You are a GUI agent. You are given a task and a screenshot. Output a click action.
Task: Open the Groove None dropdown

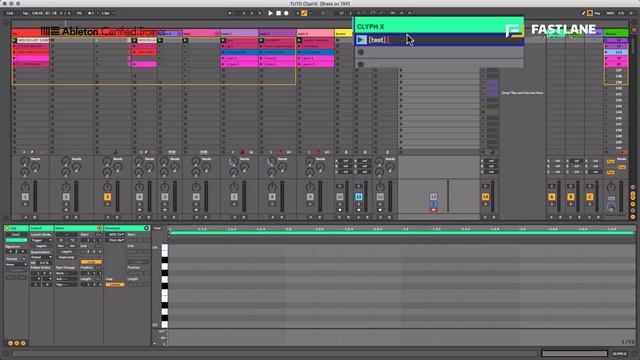(x=16, y=264)
